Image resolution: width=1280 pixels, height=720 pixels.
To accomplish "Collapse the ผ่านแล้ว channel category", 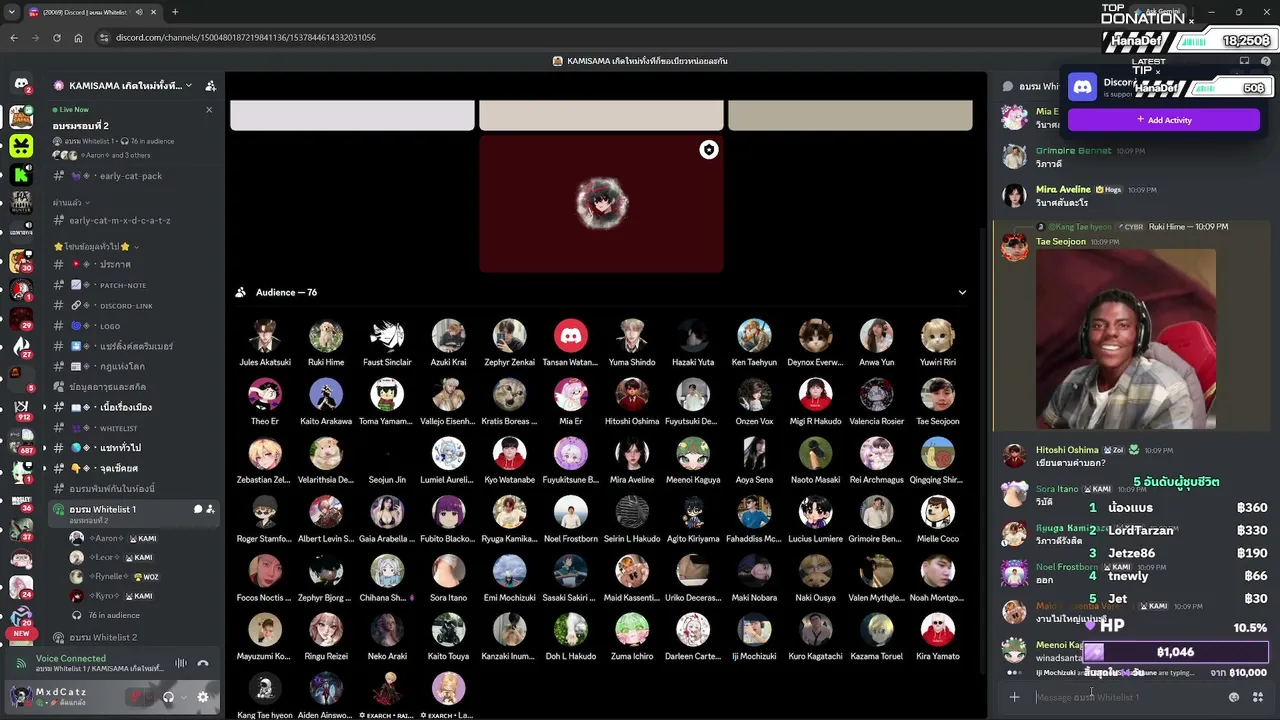I will pyautogui.click(x=71, y=203).
